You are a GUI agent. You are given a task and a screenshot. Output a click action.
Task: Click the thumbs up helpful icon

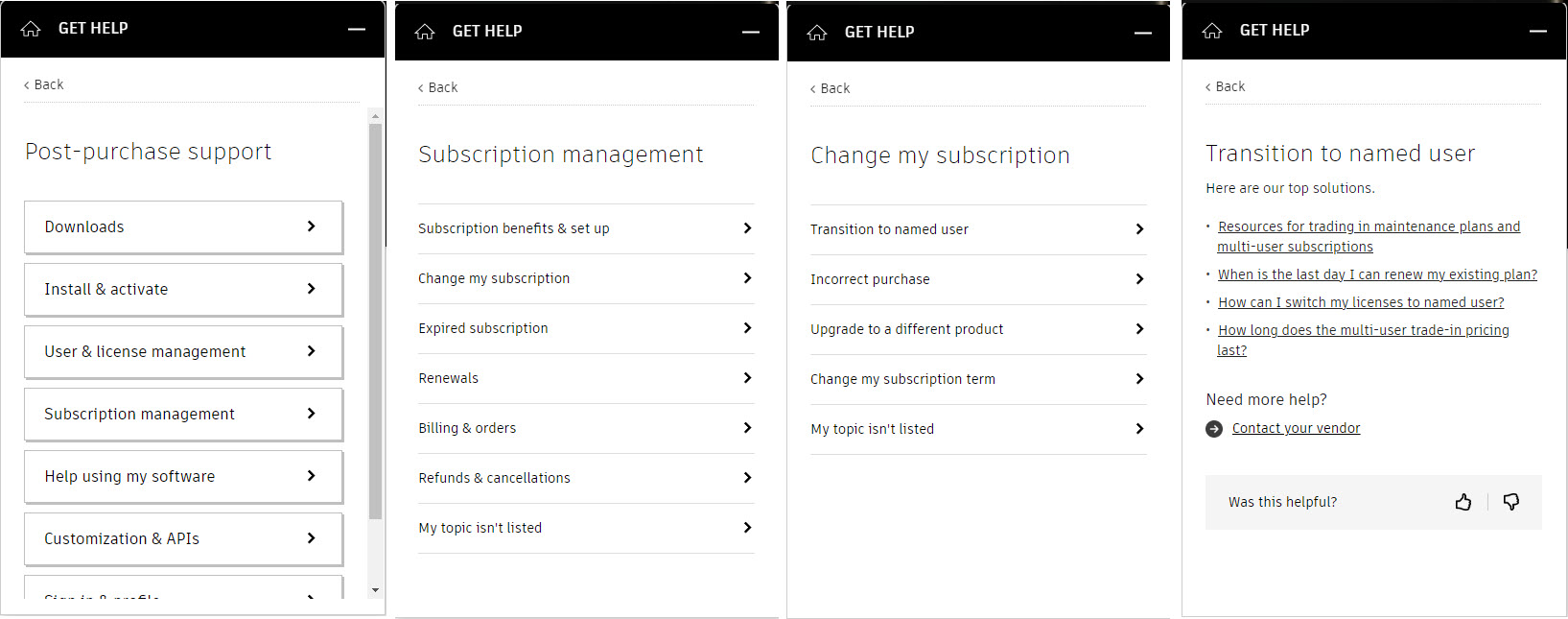[x=1463, y=502]
